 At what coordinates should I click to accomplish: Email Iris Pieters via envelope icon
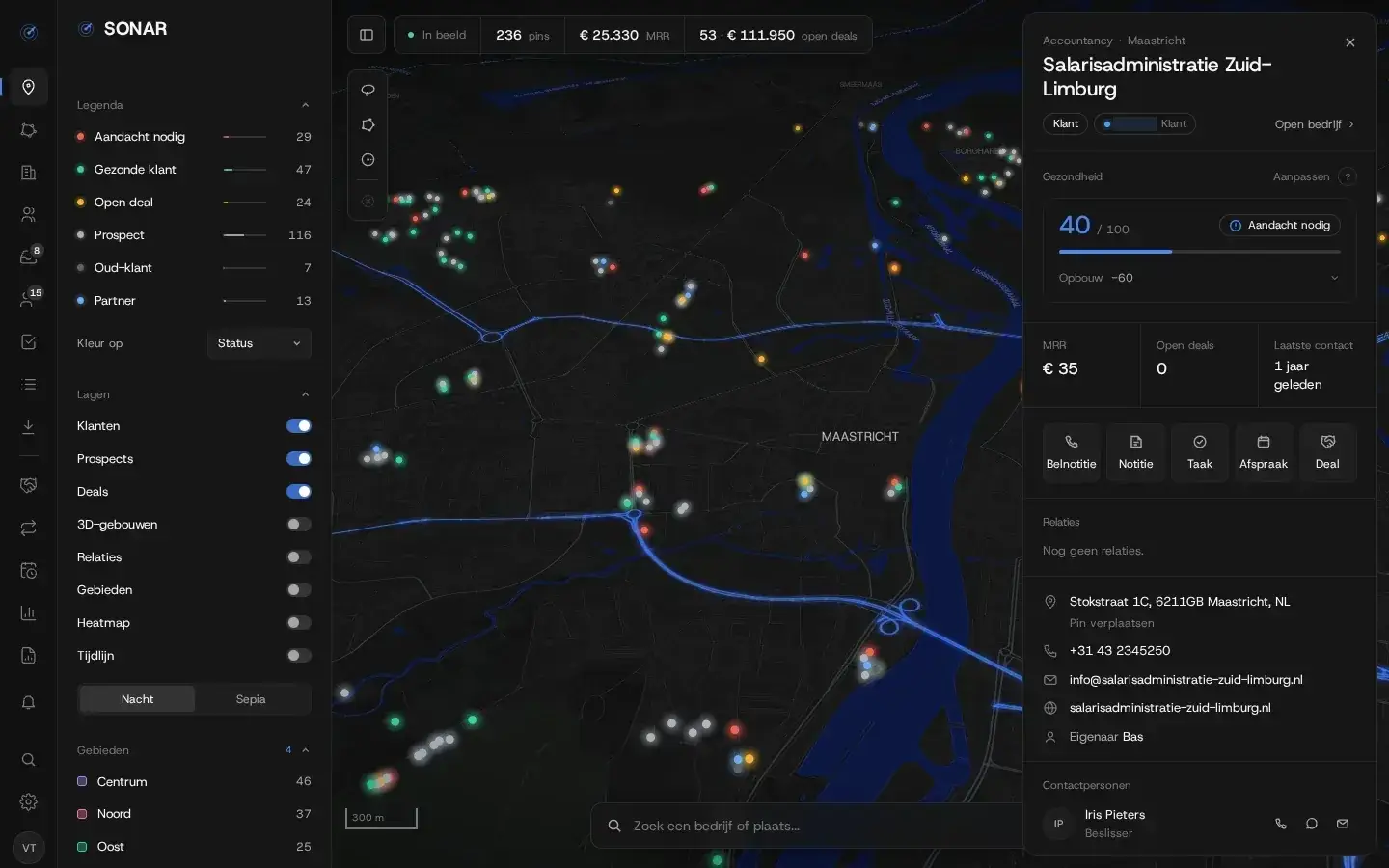(x=1343, y=824)
